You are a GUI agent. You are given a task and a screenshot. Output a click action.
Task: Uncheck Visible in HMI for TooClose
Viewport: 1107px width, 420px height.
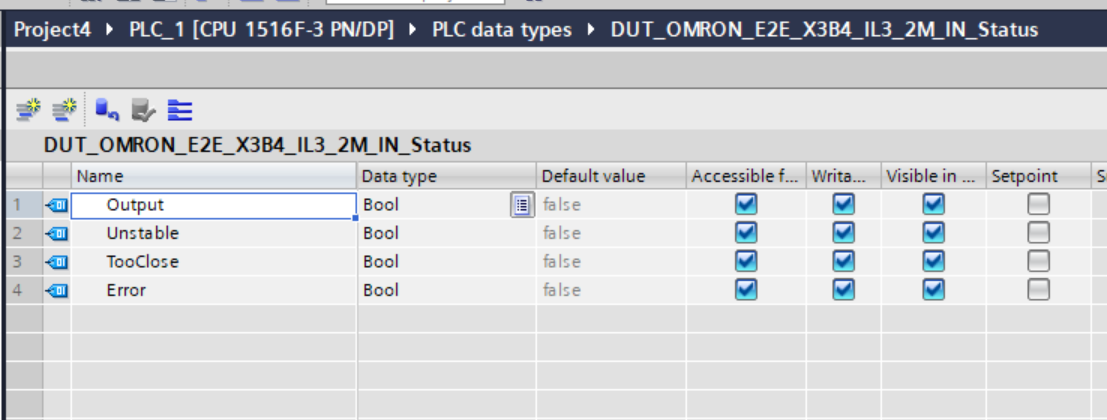click(x=933, y=261)
